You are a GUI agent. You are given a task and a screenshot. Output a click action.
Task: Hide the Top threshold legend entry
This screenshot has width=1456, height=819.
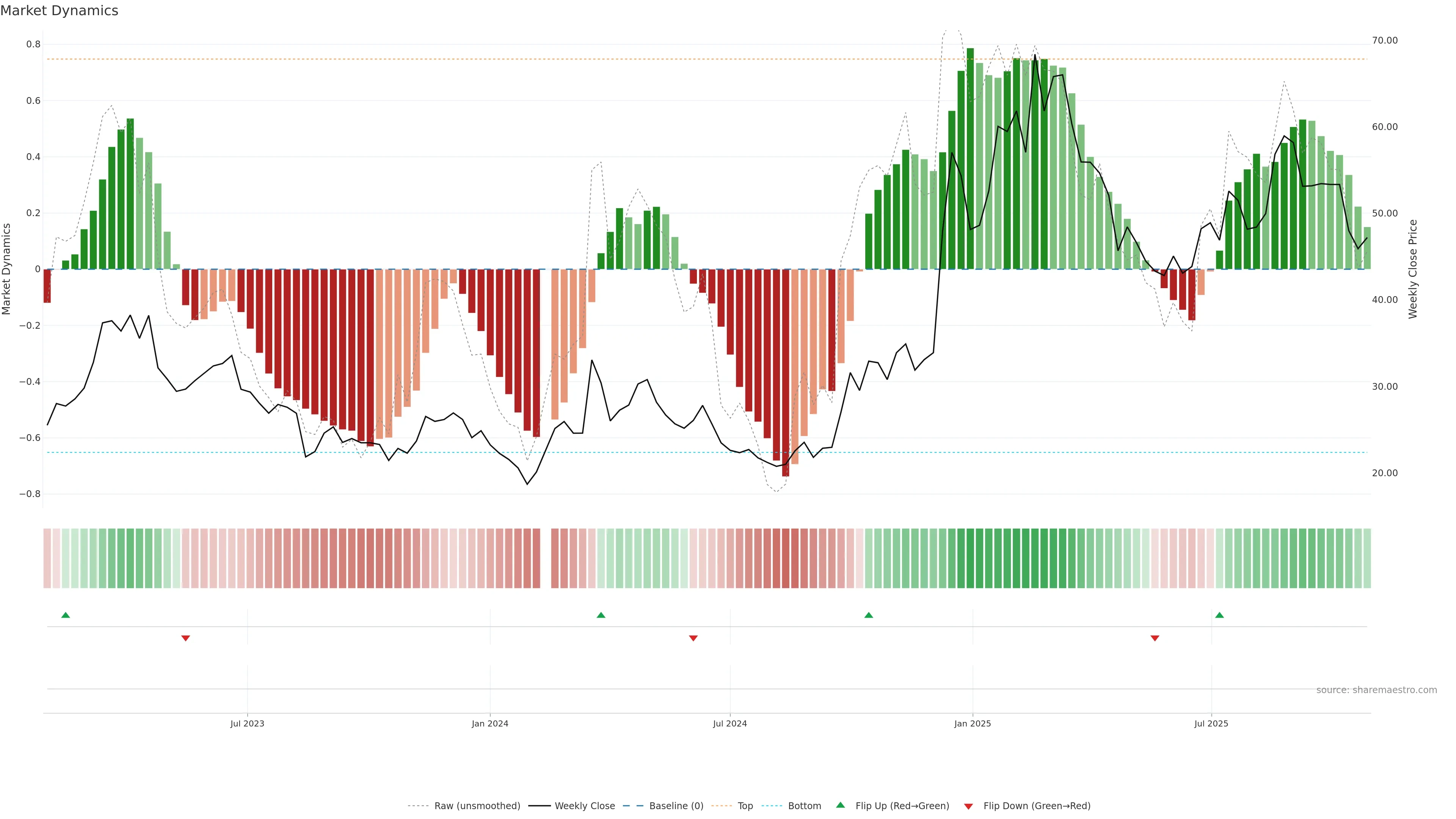pos(745,806)
